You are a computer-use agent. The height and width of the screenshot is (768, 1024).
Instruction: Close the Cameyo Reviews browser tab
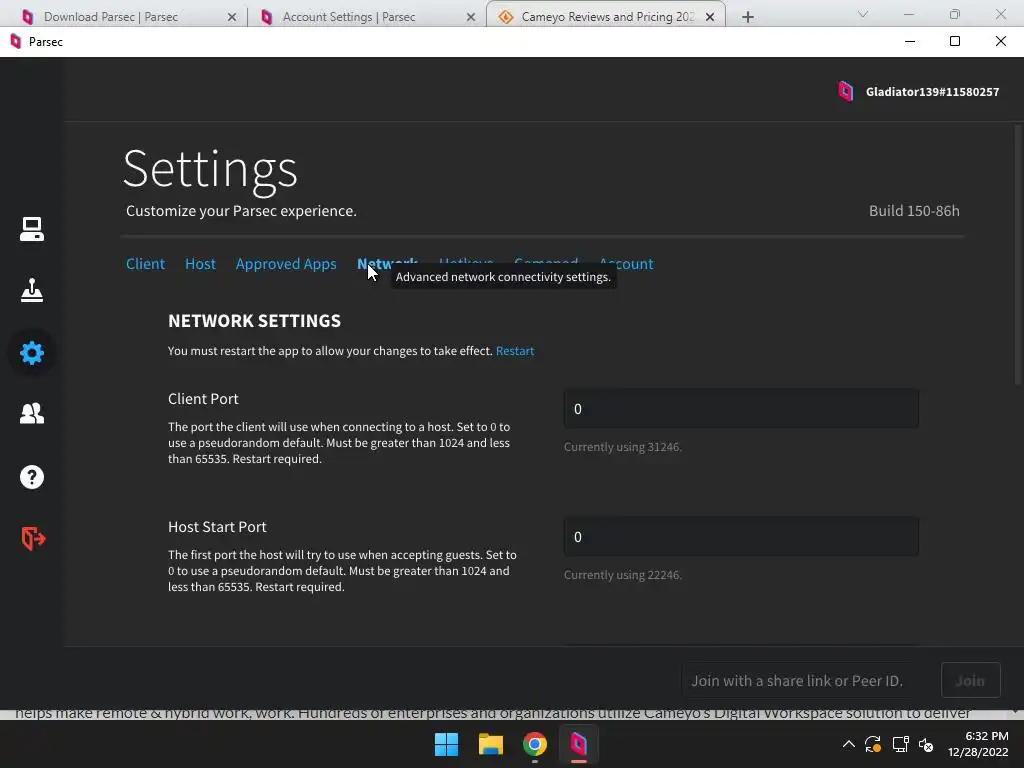click(710, 17)
